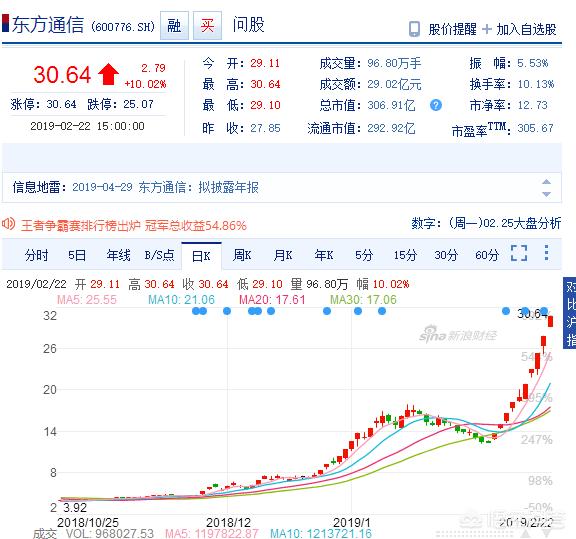This screenshot has width=576, height=539.
Task: Click the fullscreen chart icon
Action: coord(519,253)
